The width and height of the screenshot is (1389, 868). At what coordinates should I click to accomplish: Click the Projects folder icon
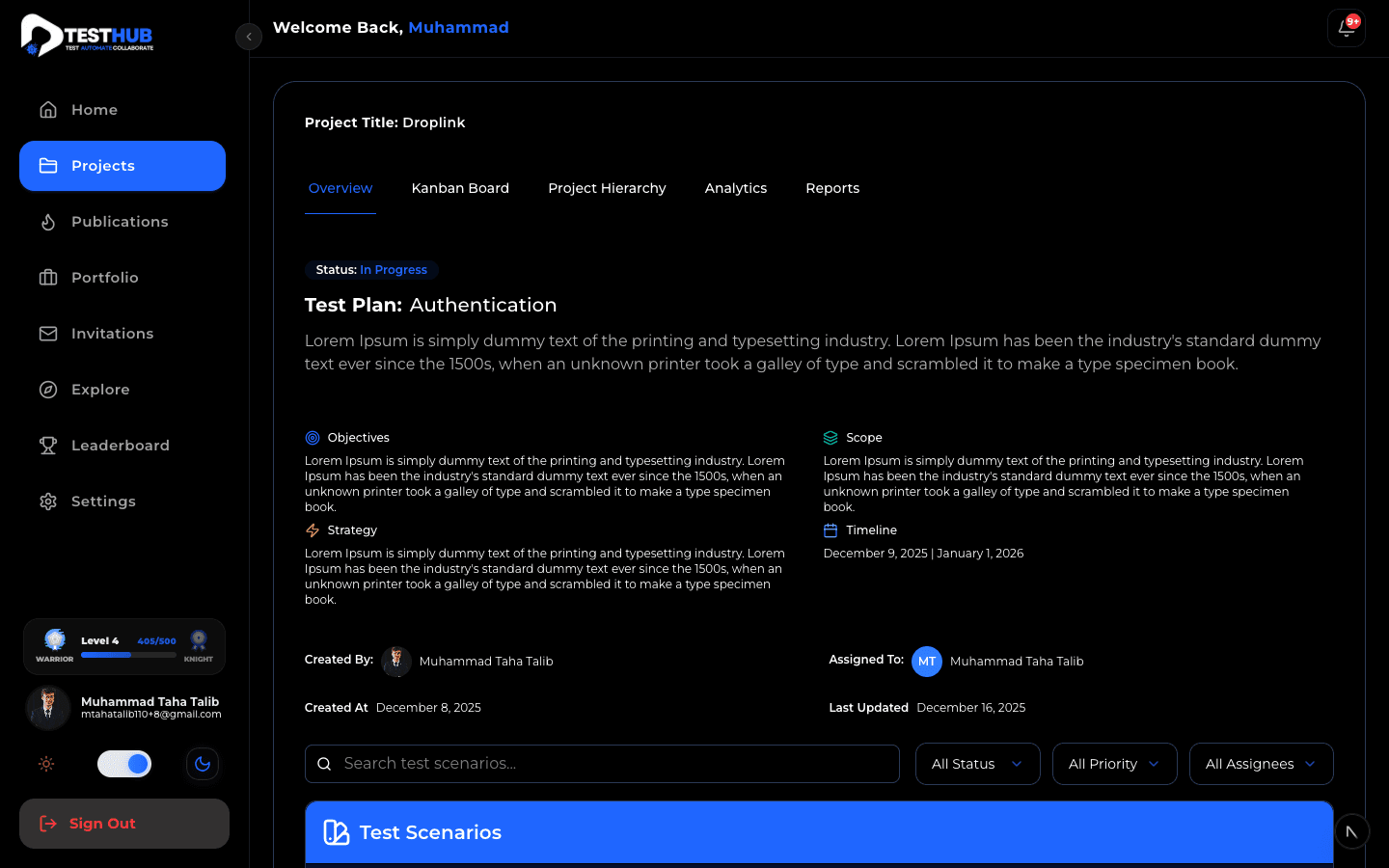[x=48, y=166]
